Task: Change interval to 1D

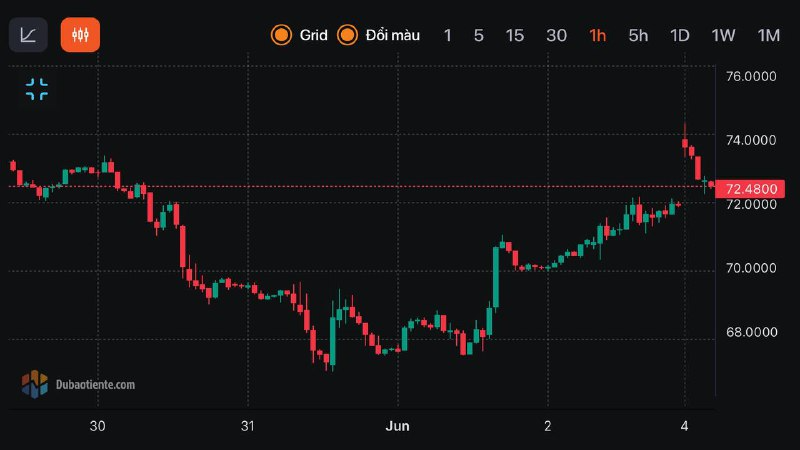Action: click(x=680, y=35)
